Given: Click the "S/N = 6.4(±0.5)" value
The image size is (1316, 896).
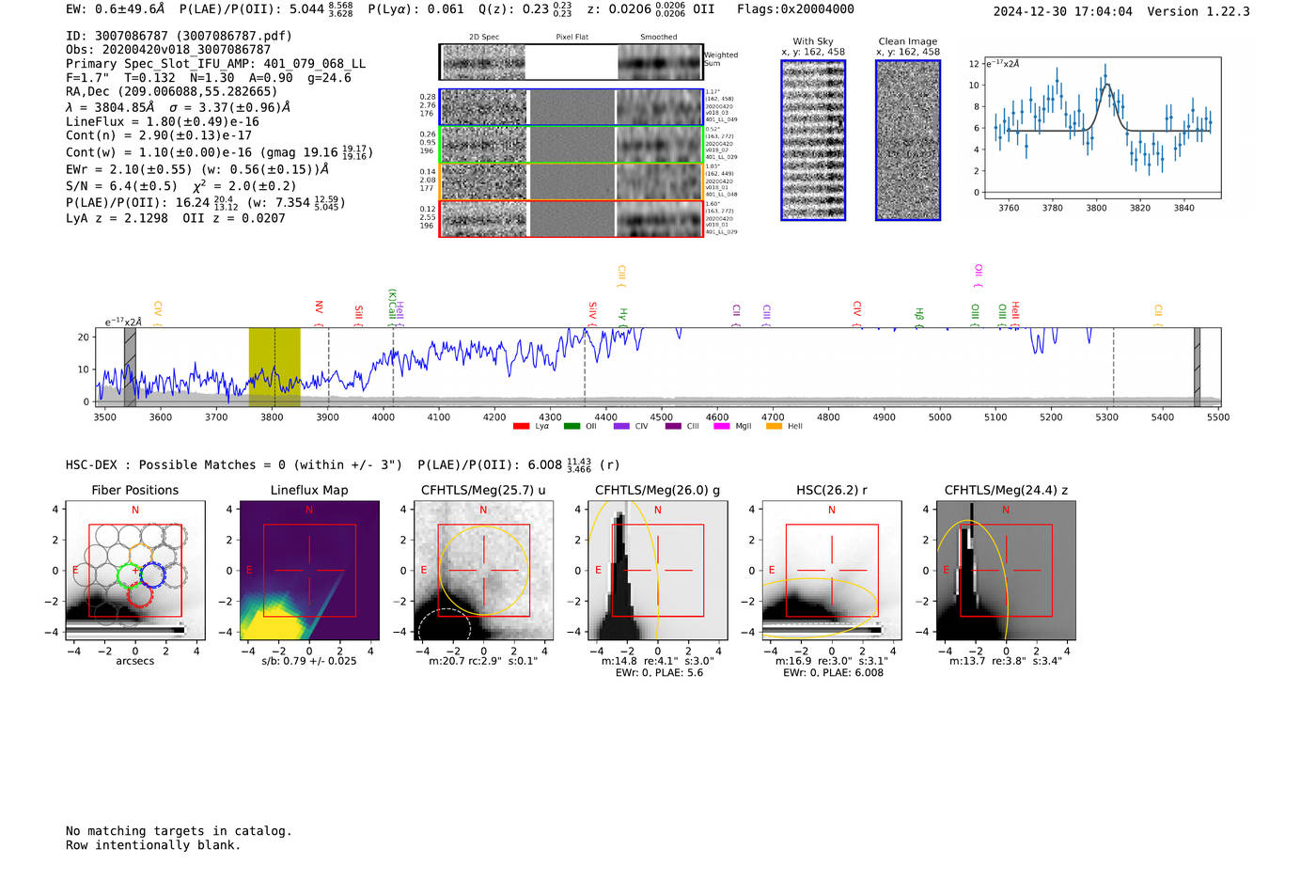Looking at the screenshot, I should (x=121, y=186).
